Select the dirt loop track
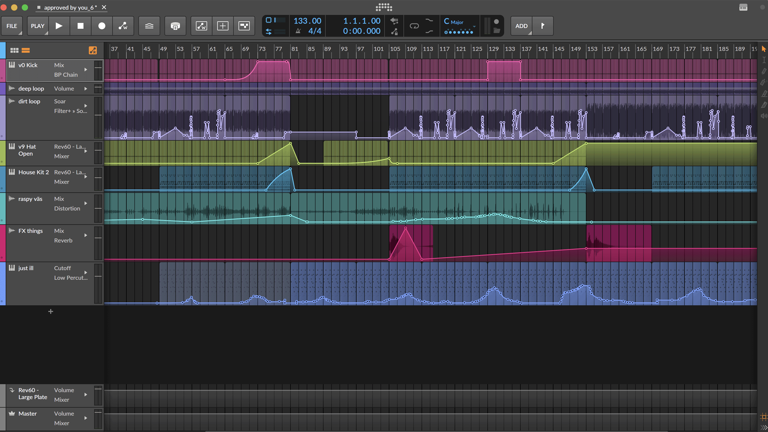768x432 pixels. click(29, 101)
